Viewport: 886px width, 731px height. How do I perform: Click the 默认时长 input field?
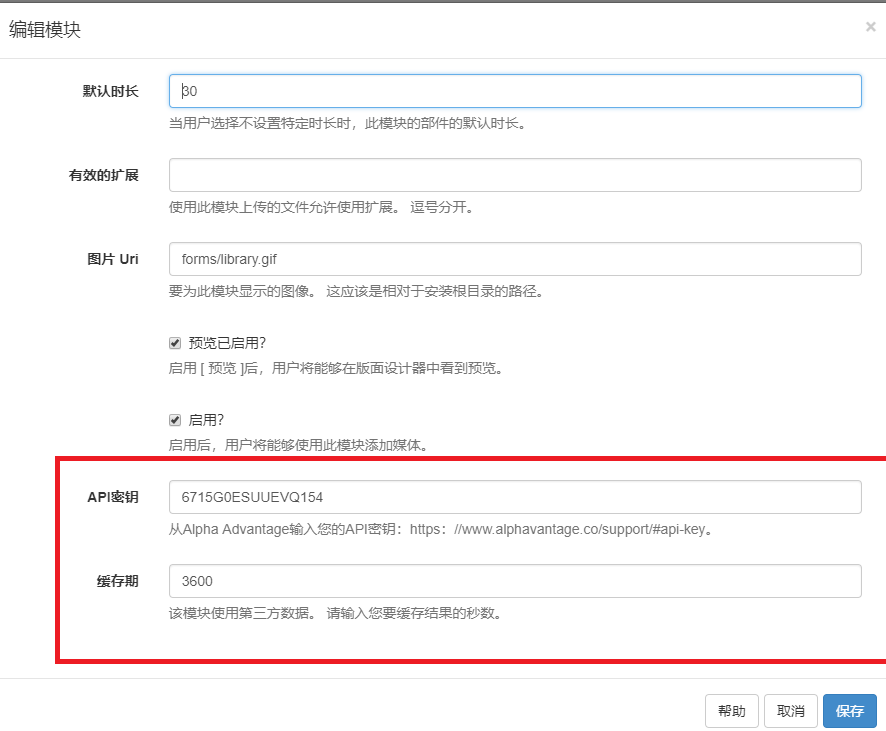[515, 91]
